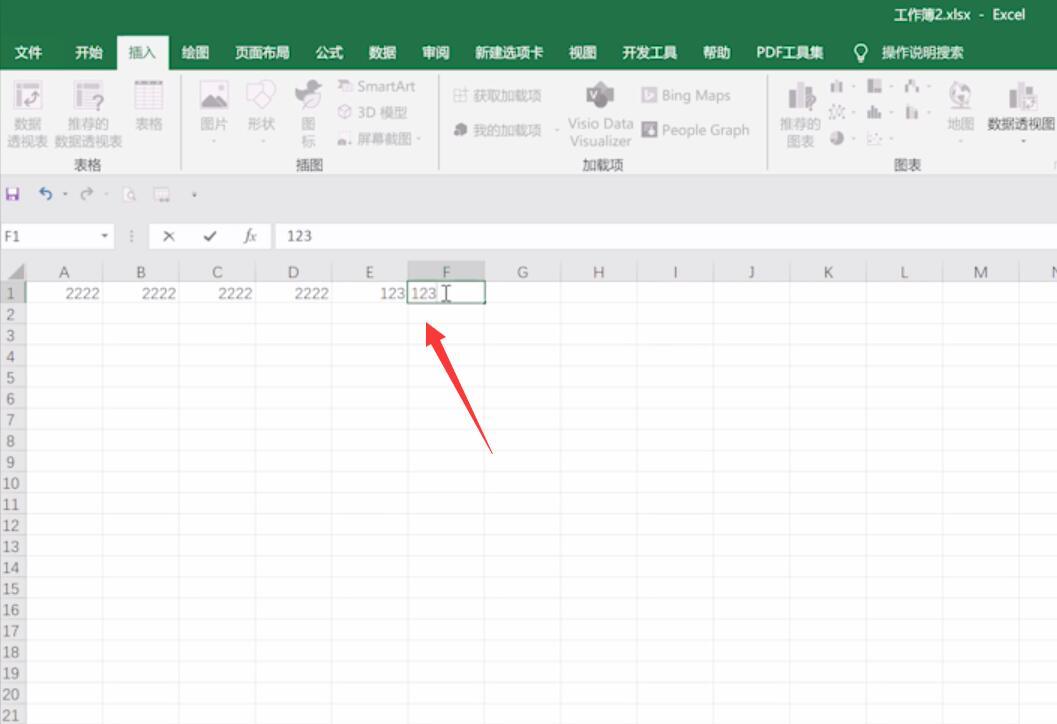Viewport: 1057px width, 724px height.
Task: Open Recommended PivotTables (推荐的数据透视表)
Action: (x=88, y=113)
